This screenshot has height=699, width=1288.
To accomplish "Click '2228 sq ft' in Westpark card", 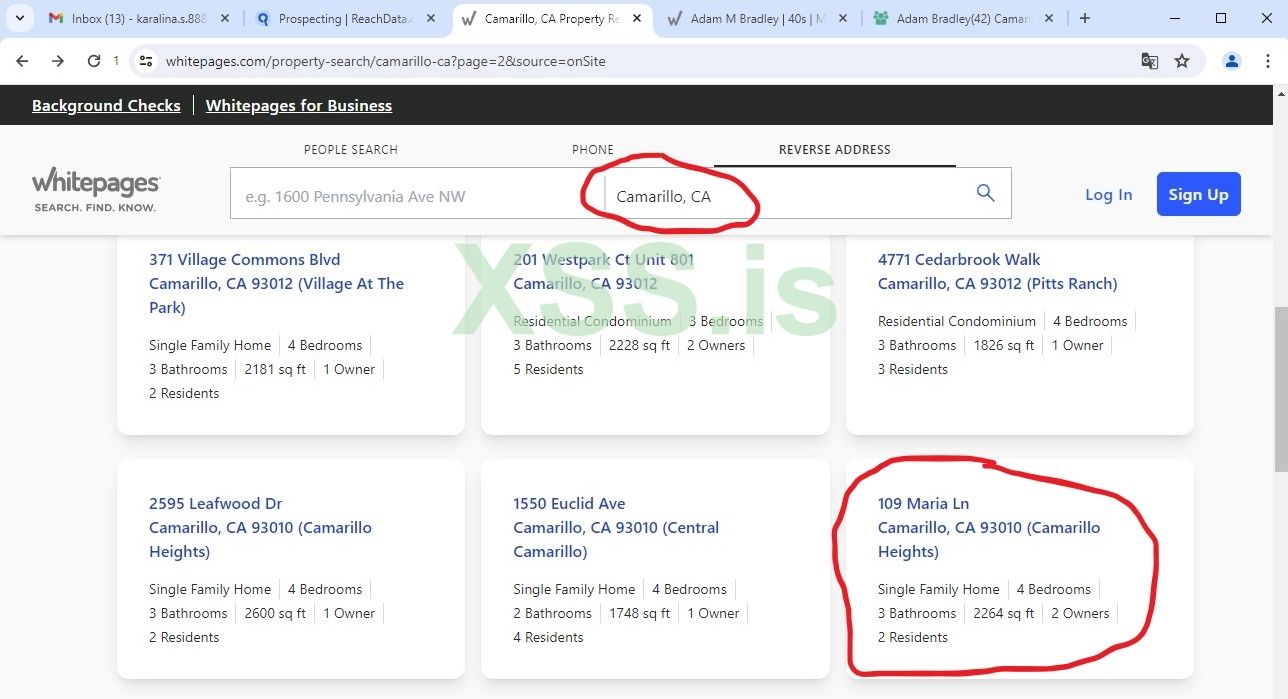I will tap(639, 345).
